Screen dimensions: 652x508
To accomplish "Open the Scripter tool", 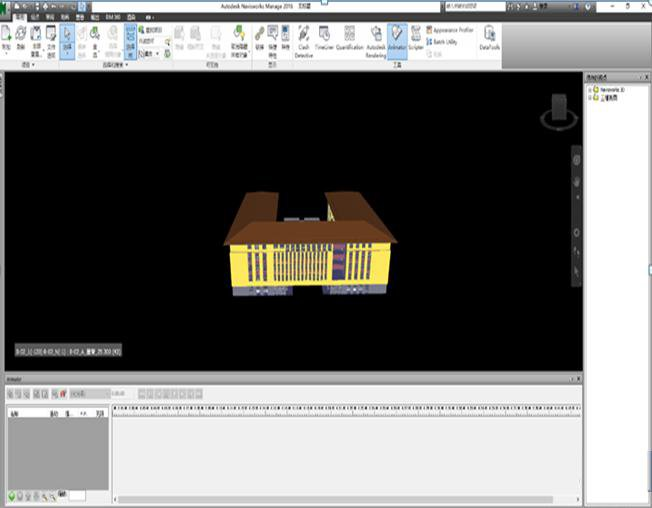I will [x=415, y=38].
